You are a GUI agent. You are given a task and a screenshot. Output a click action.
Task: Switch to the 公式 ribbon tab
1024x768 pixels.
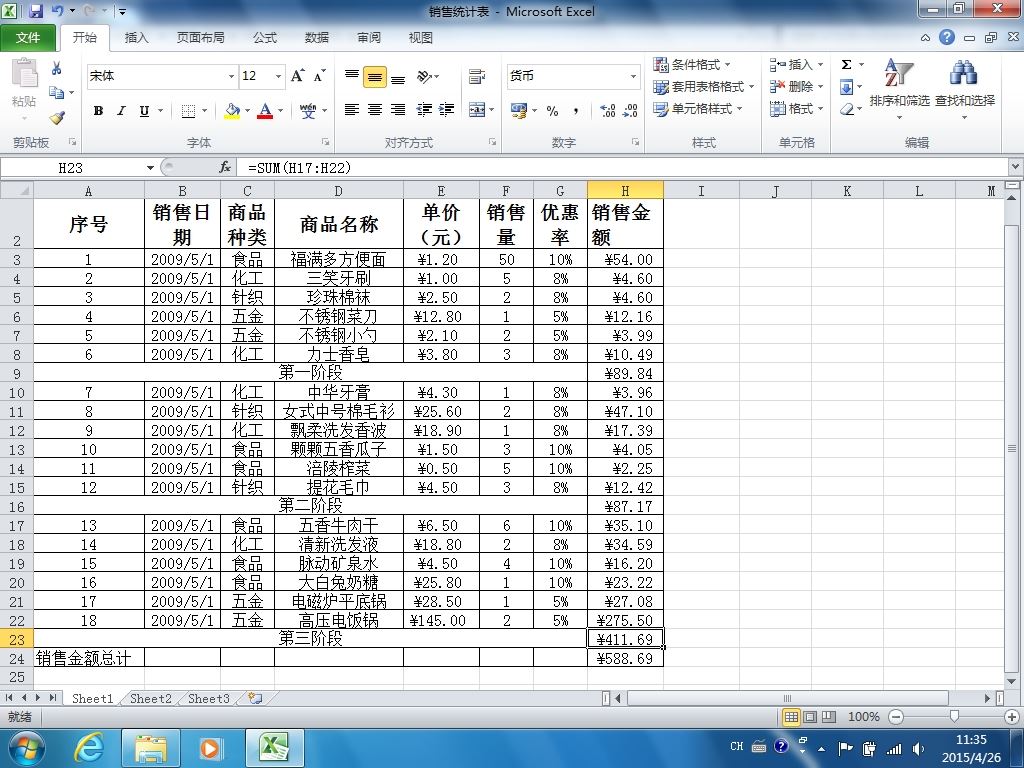tap(265, 37)
